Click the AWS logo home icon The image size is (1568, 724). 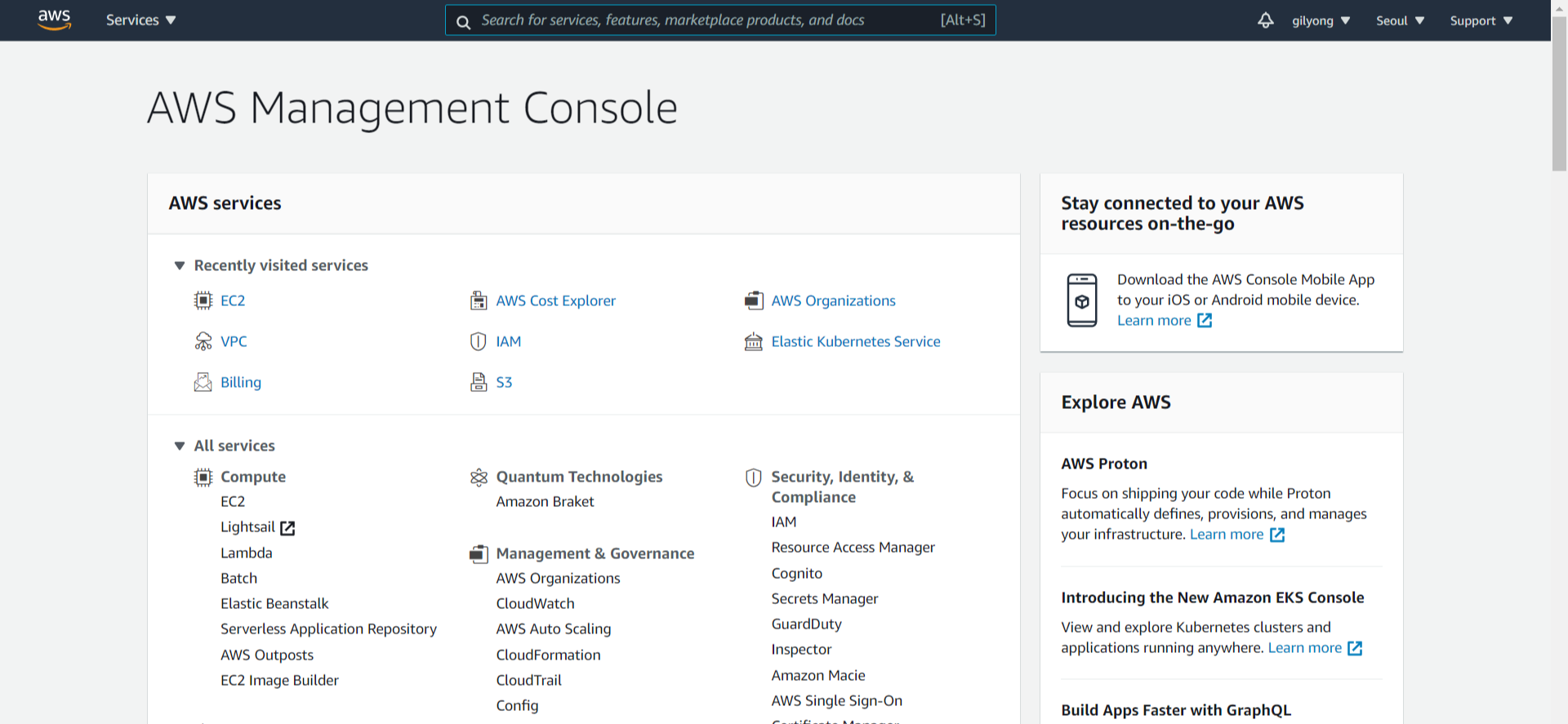pyautogui.click(x=54, y=20)
